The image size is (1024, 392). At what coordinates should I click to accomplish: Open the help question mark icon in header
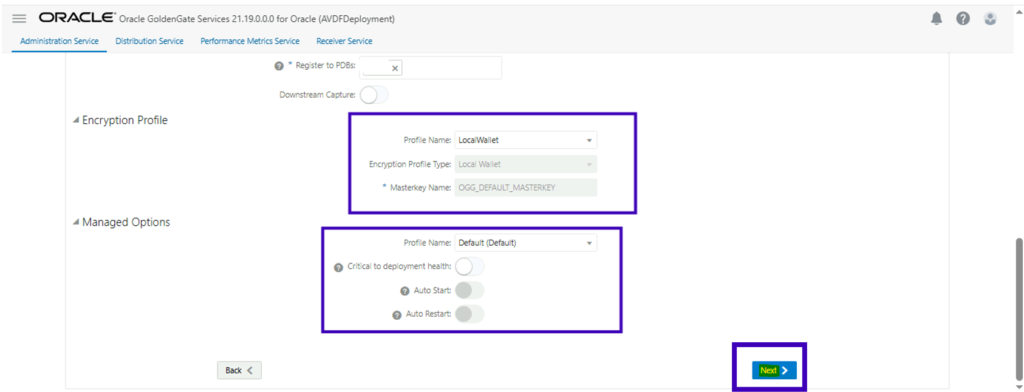click(963, 19)
